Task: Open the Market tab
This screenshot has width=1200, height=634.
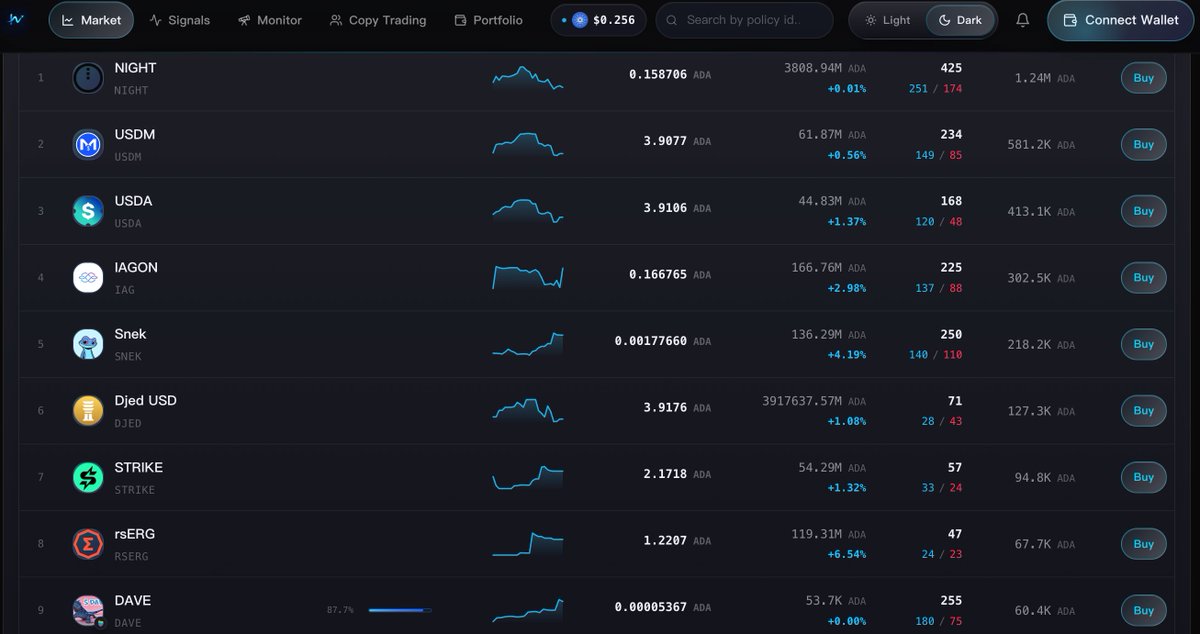Action: coord(91,20)
